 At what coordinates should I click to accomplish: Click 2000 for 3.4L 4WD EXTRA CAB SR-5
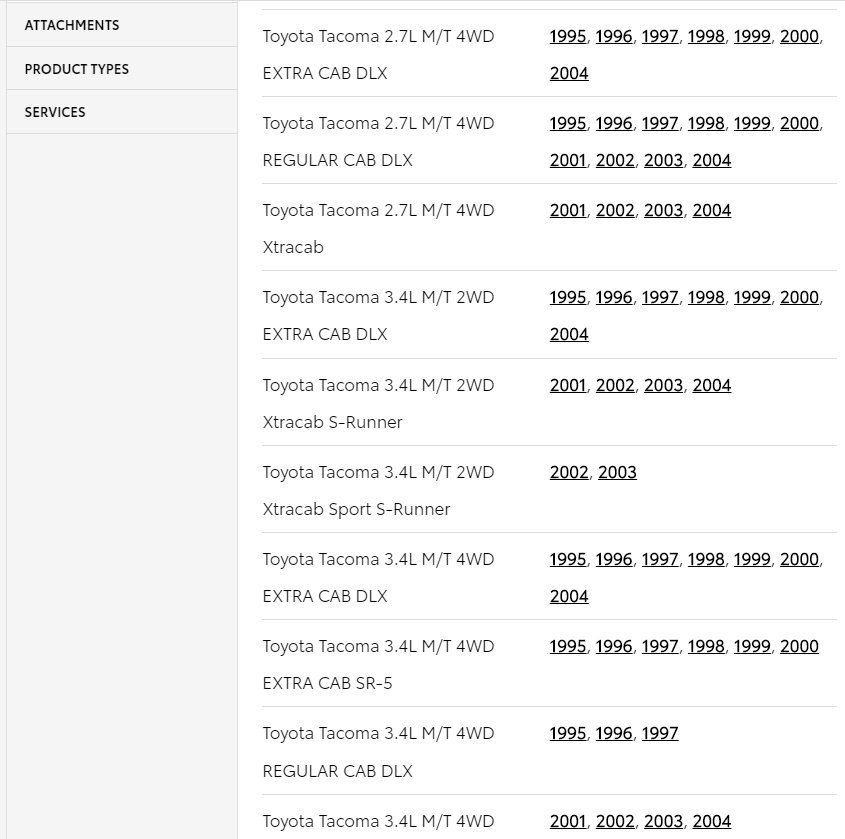coord(799,646)
